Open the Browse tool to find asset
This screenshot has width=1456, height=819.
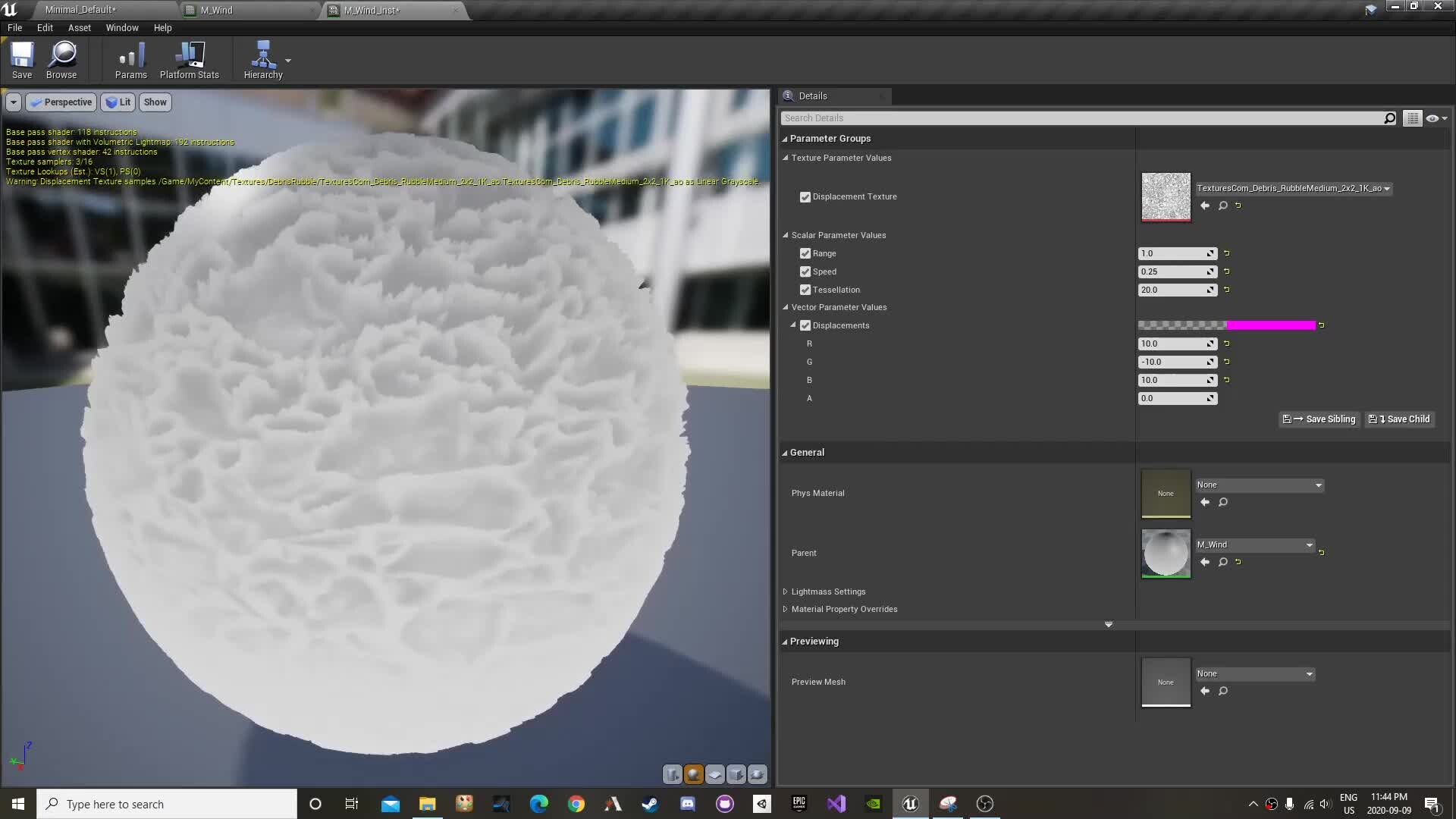(61, 59)
